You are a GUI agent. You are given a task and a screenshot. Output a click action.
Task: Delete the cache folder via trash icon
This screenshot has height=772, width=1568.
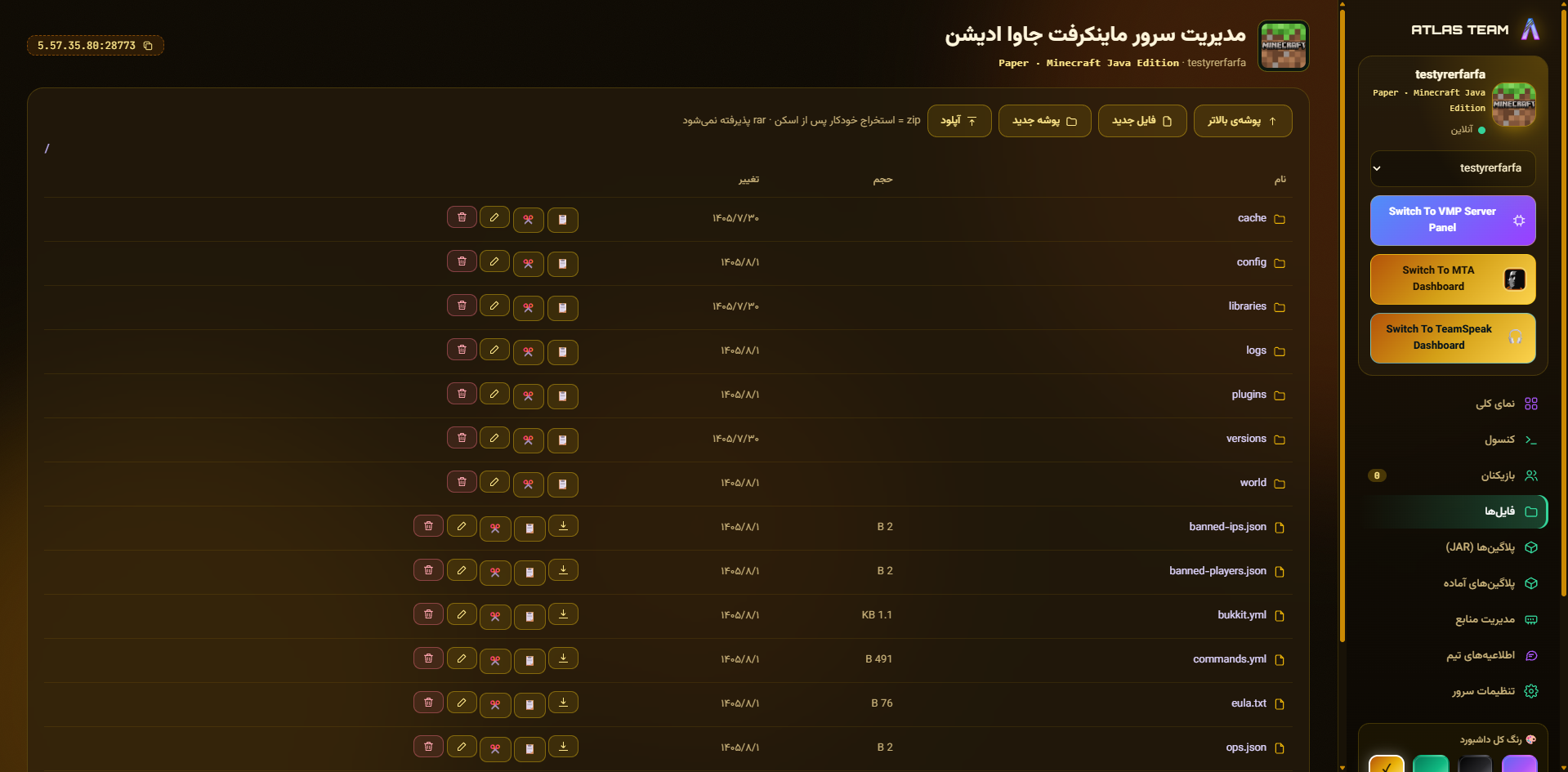point(462,217)
